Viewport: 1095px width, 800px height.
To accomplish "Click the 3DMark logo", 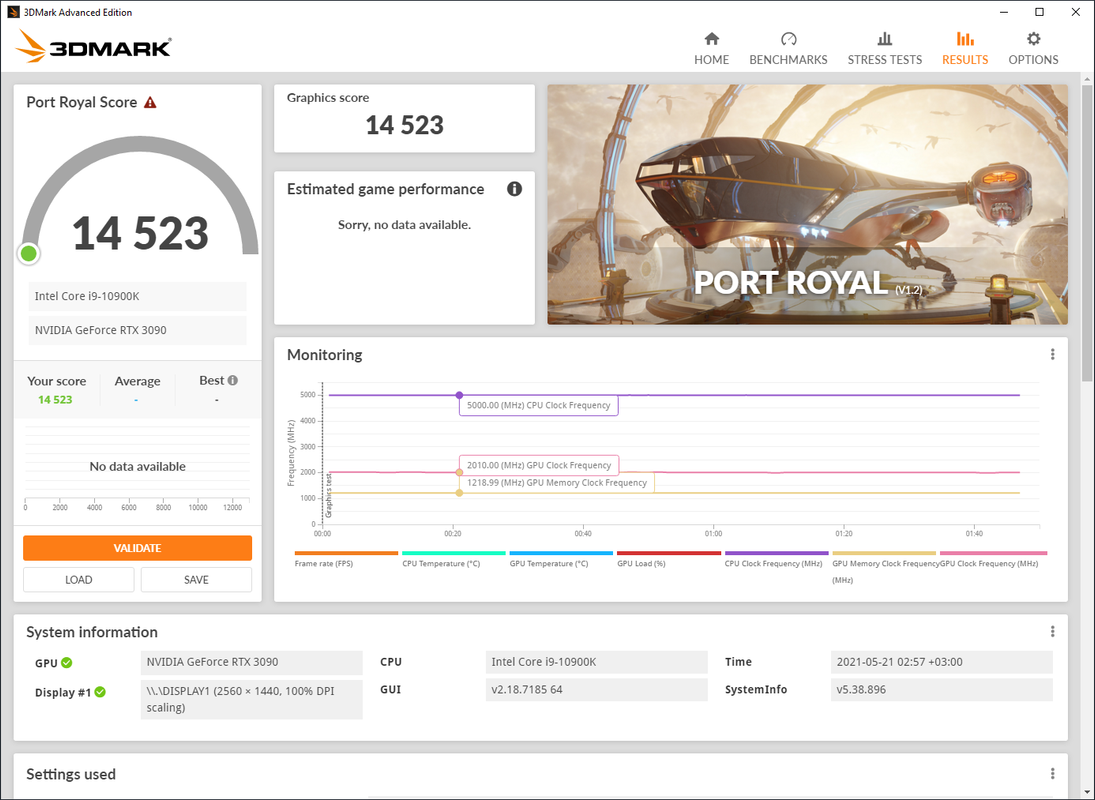I will [x=94, y=47].
